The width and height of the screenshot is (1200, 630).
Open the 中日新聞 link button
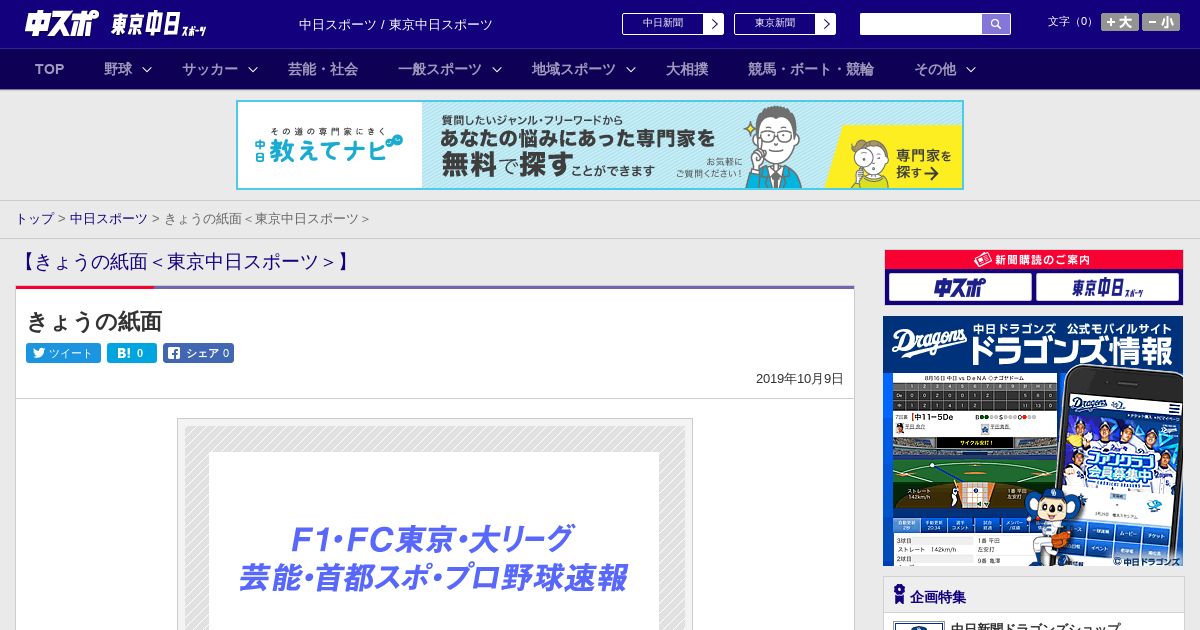coord(662,24)
